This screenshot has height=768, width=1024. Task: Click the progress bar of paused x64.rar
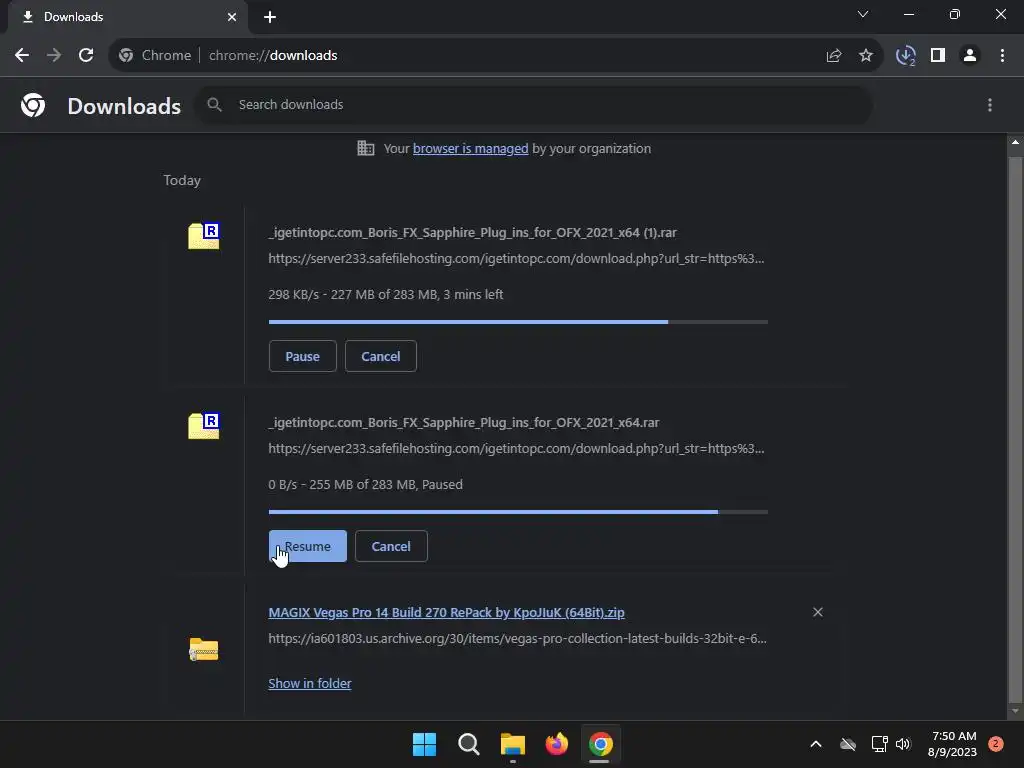tap(518, 512)
